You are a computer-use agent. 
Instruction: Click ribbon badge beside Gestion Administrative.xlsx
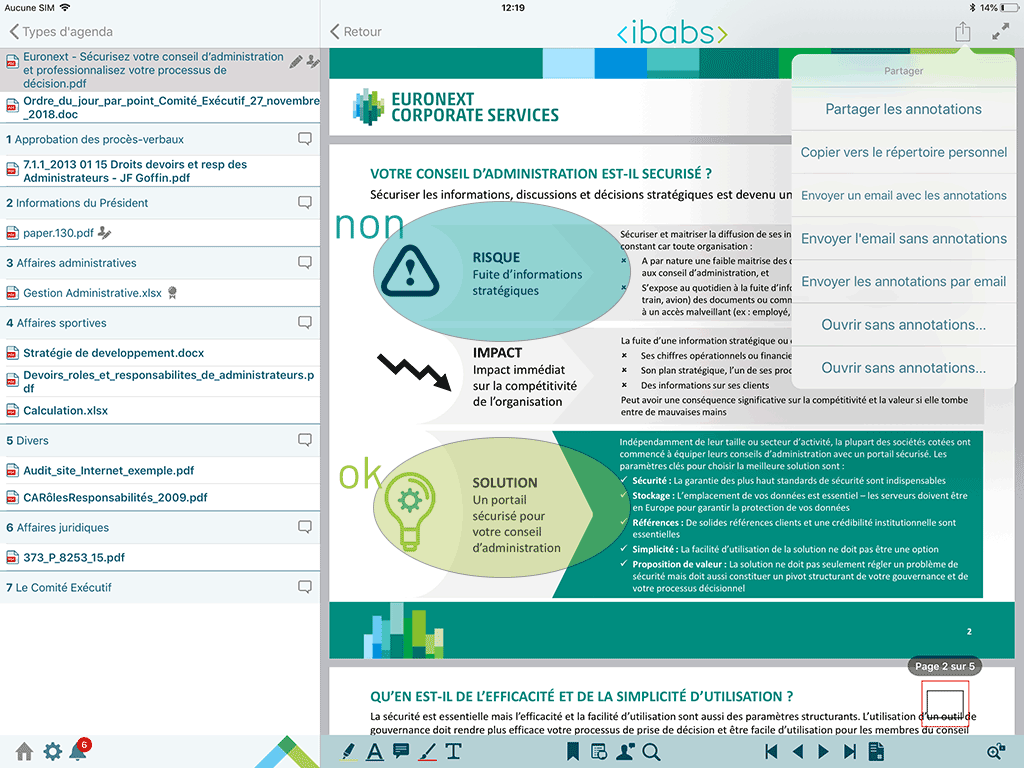pyautogui.click(x=172, y=293)
